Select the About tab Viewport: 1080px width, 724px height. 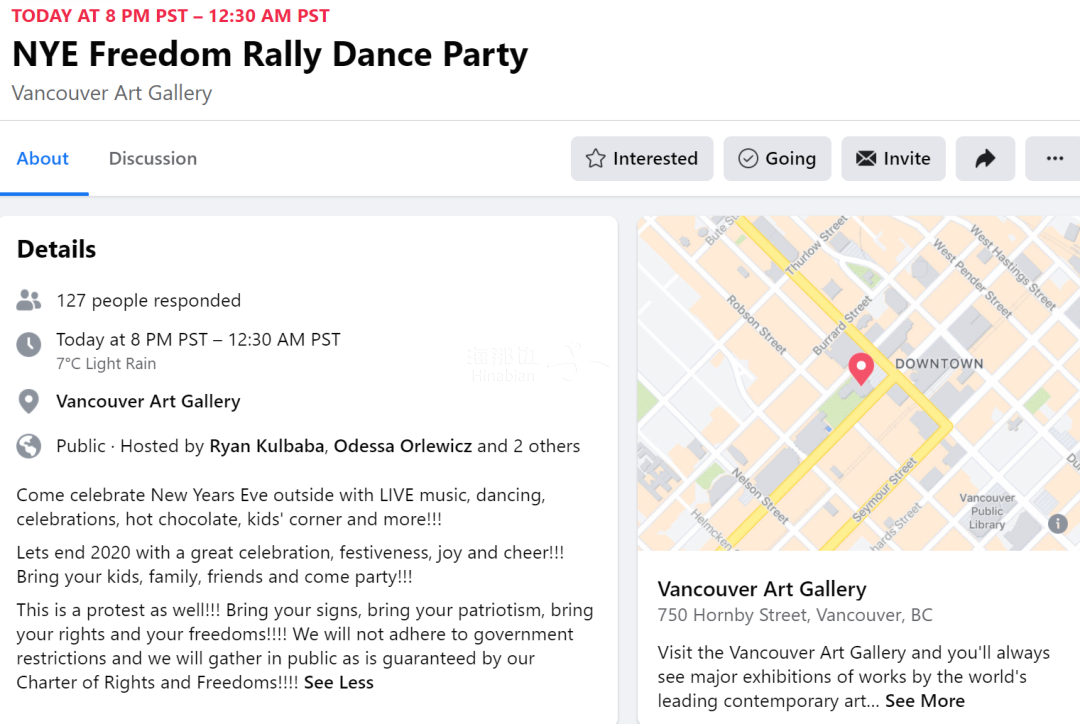[43, 159]
